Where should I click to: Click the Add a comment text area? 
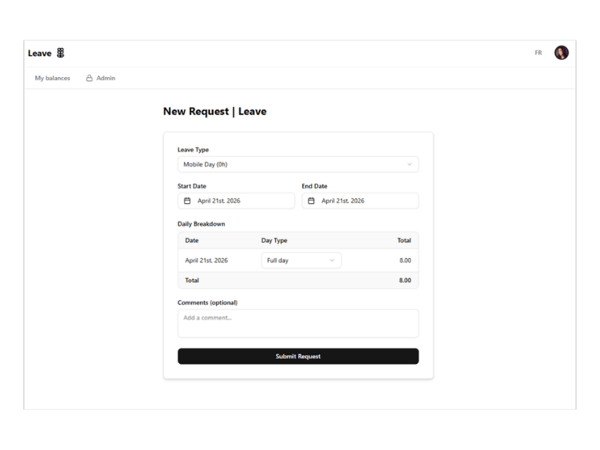(x=298, y=324)
